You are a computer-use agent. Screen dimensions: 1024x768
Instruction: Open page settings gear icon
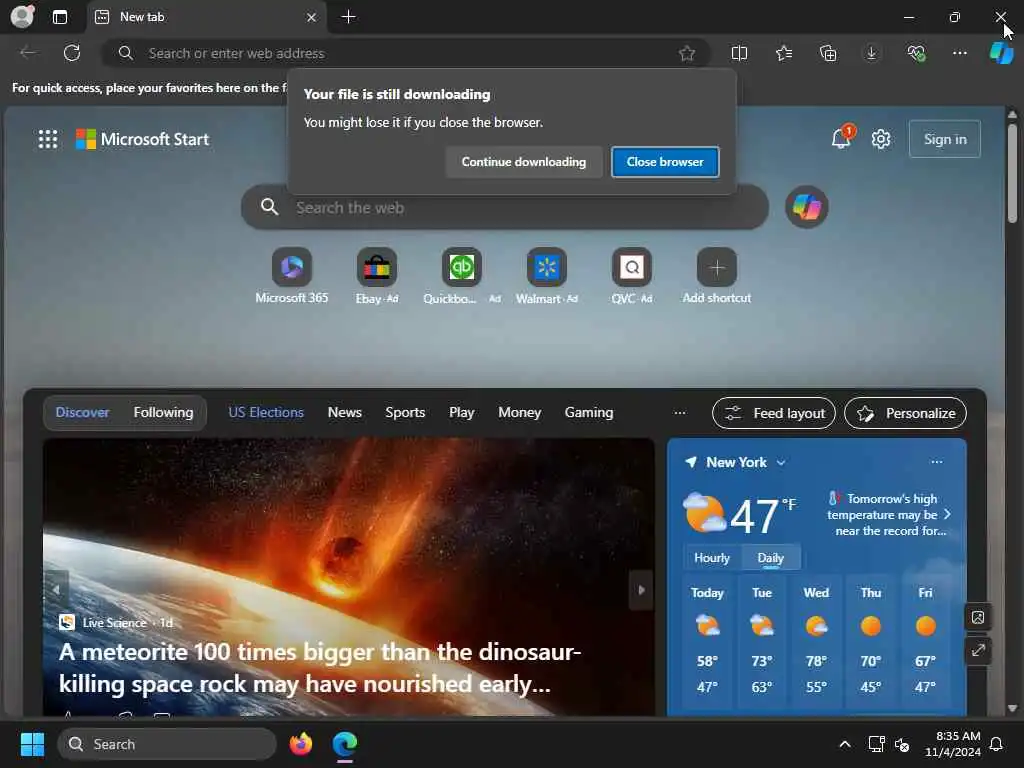880,139
